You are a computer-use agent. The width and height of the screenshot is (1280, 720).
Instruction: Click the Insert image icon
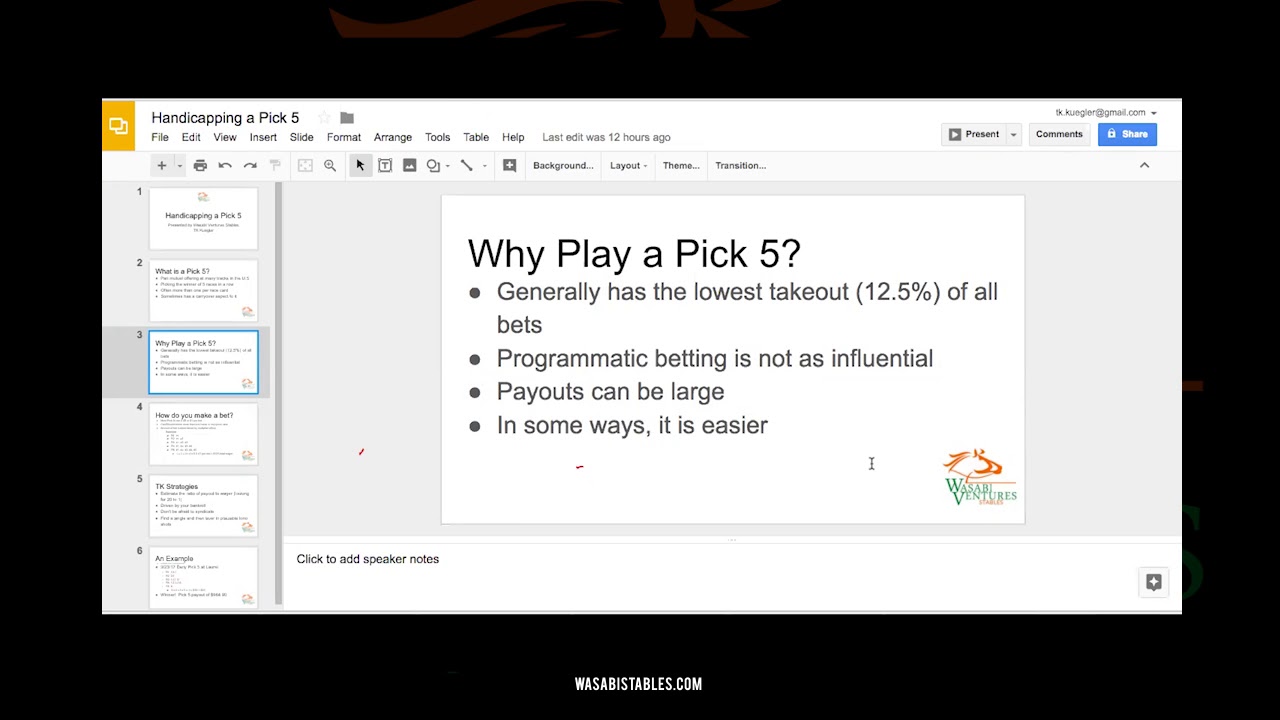(x=409, y=165)
